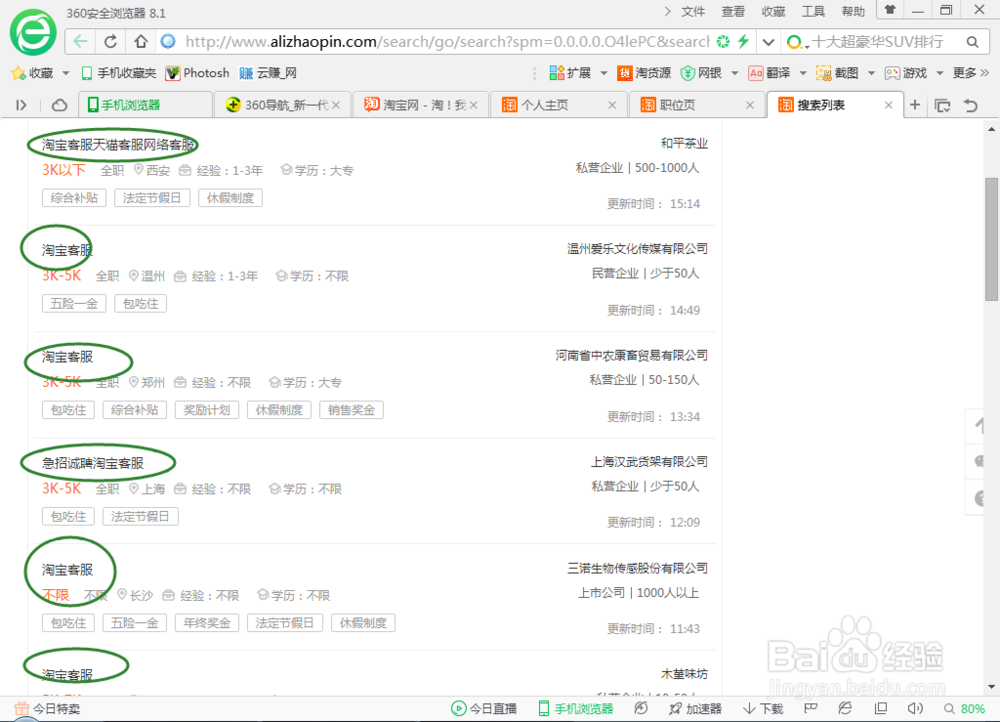Click the lightning speed-mode icon

coord(743,41)
